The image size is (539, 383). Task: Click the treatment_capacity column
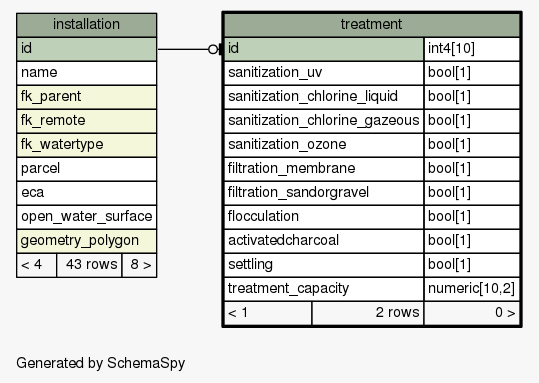point(324,289)
